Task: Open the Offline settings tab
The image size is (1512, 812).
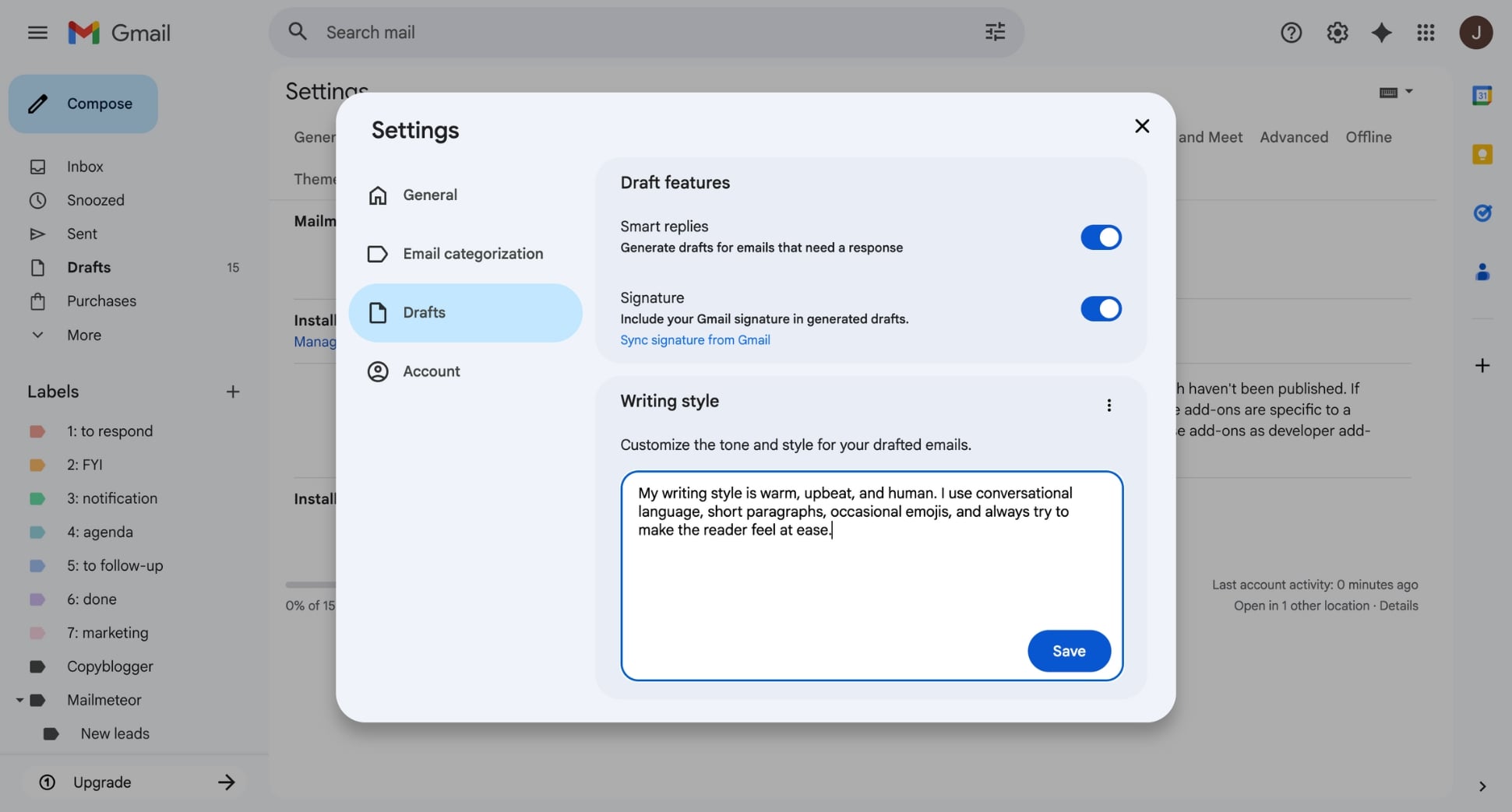Action: pyautogui.click(x=1369, y=137)
